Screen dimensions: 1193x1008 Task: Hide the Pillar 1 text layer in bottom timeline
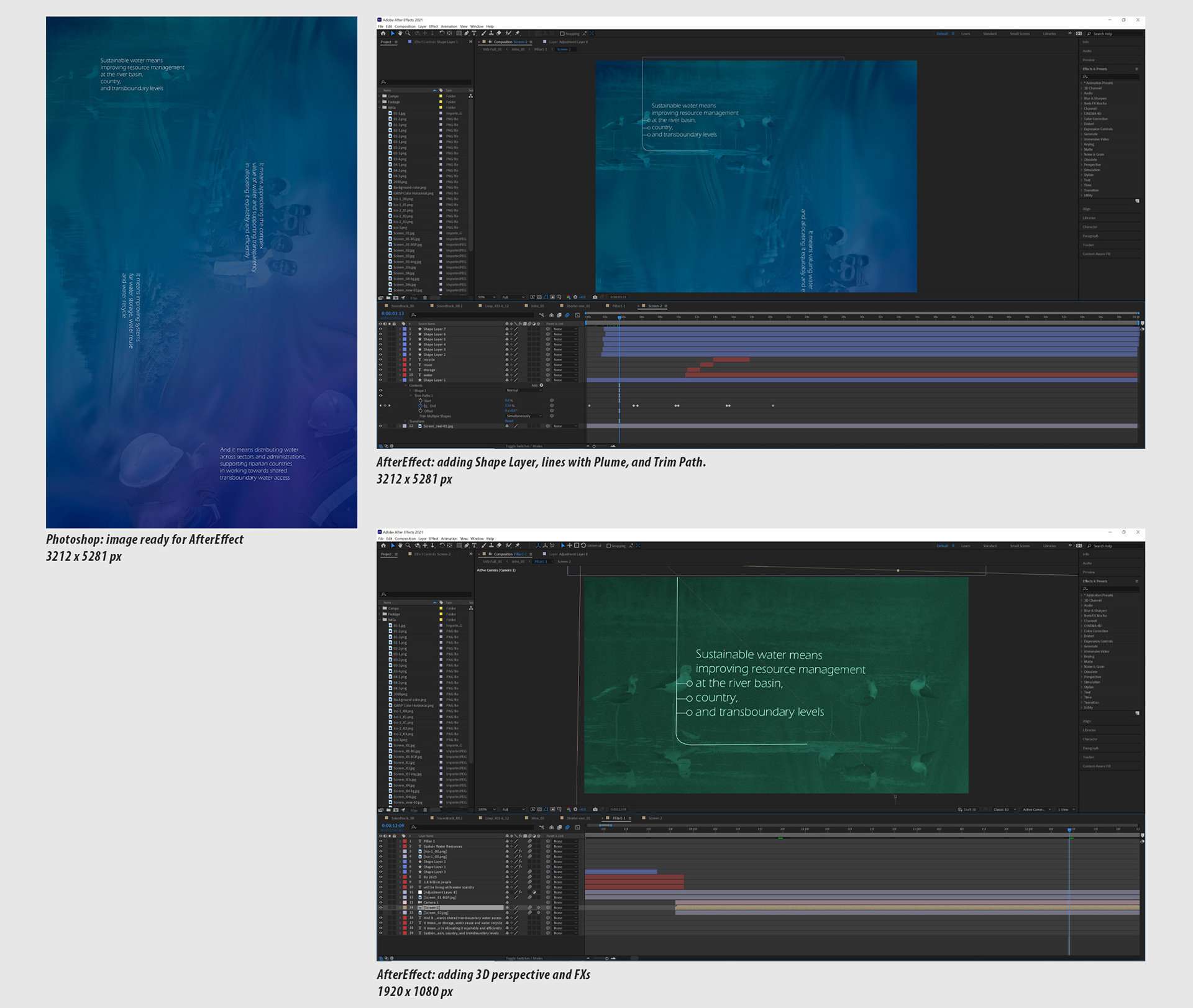[381, 841]
